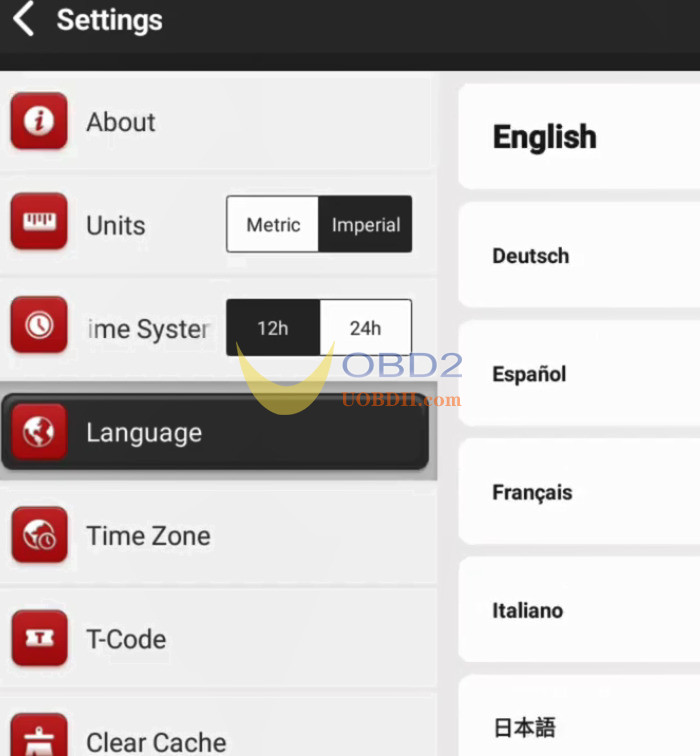700x756 pixels.
Task: Choose Deutsch as the language
Action: [x=579, y=255]
